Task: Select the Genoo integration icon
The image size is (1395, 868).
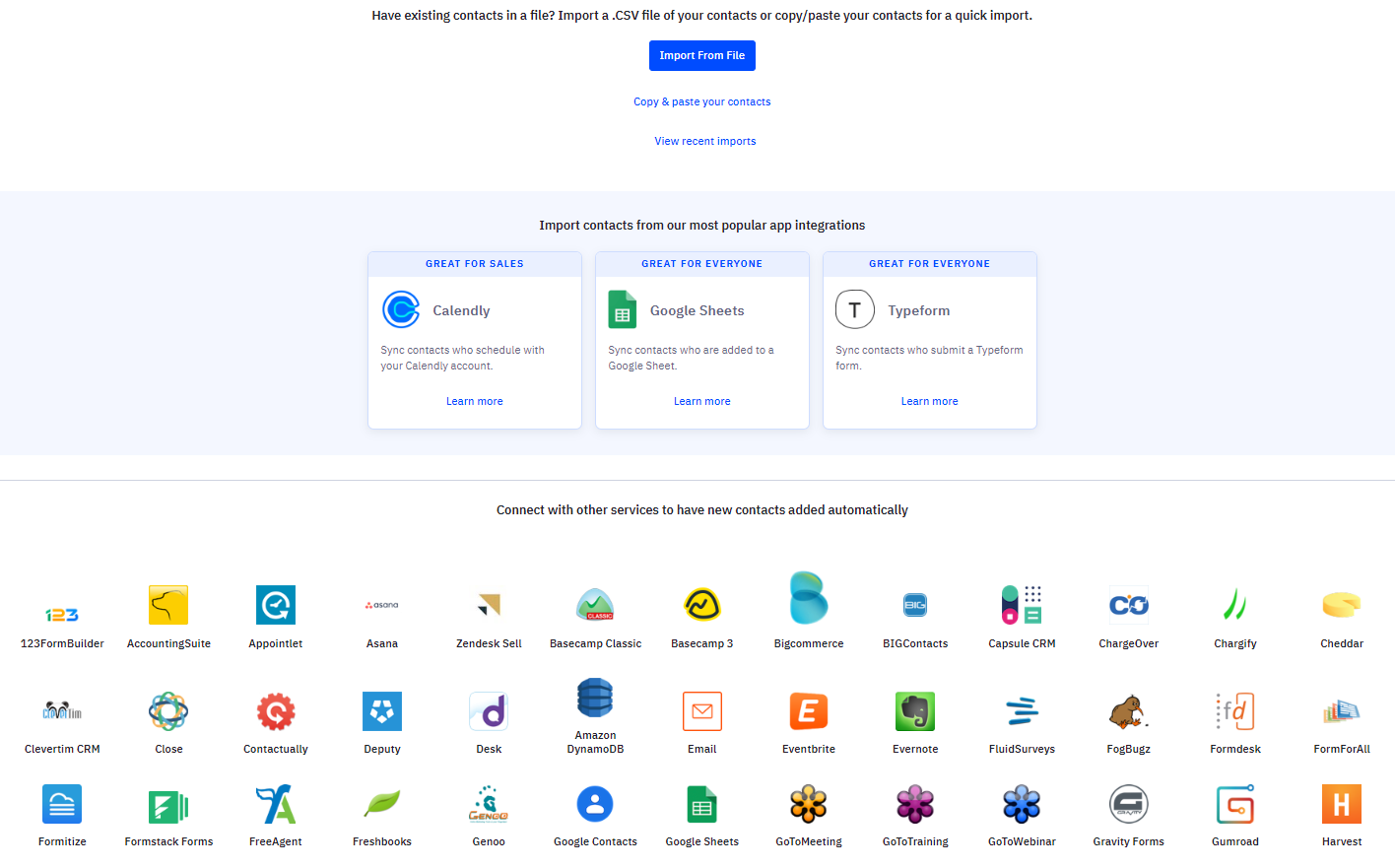Action: coord(489,804)
